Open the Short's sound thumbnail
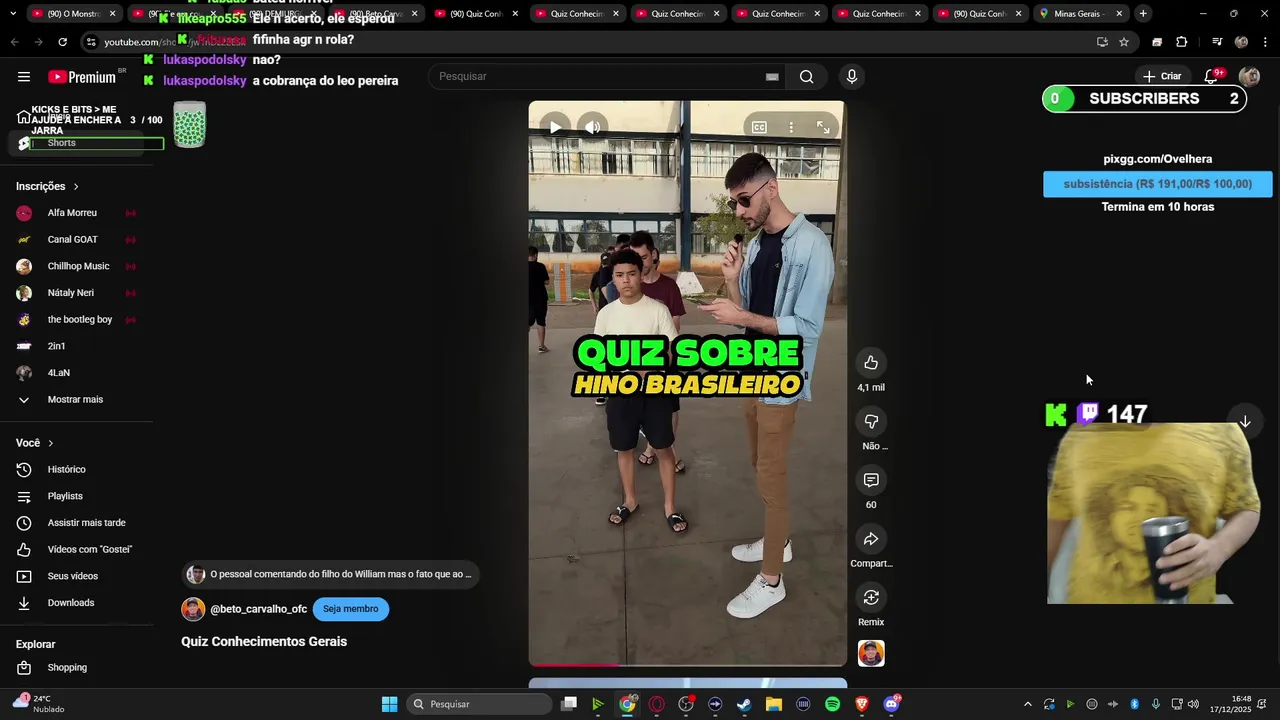Screen dimensions: 1280x720 tap(871, 654)
